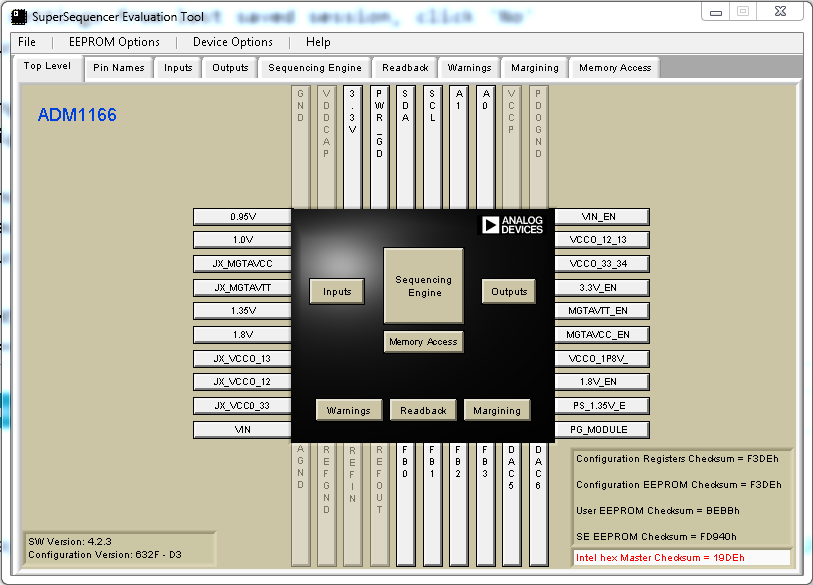Click the FB1 bottom pin
The height and width of the screenshot is (585, 813).
(432, 504)
